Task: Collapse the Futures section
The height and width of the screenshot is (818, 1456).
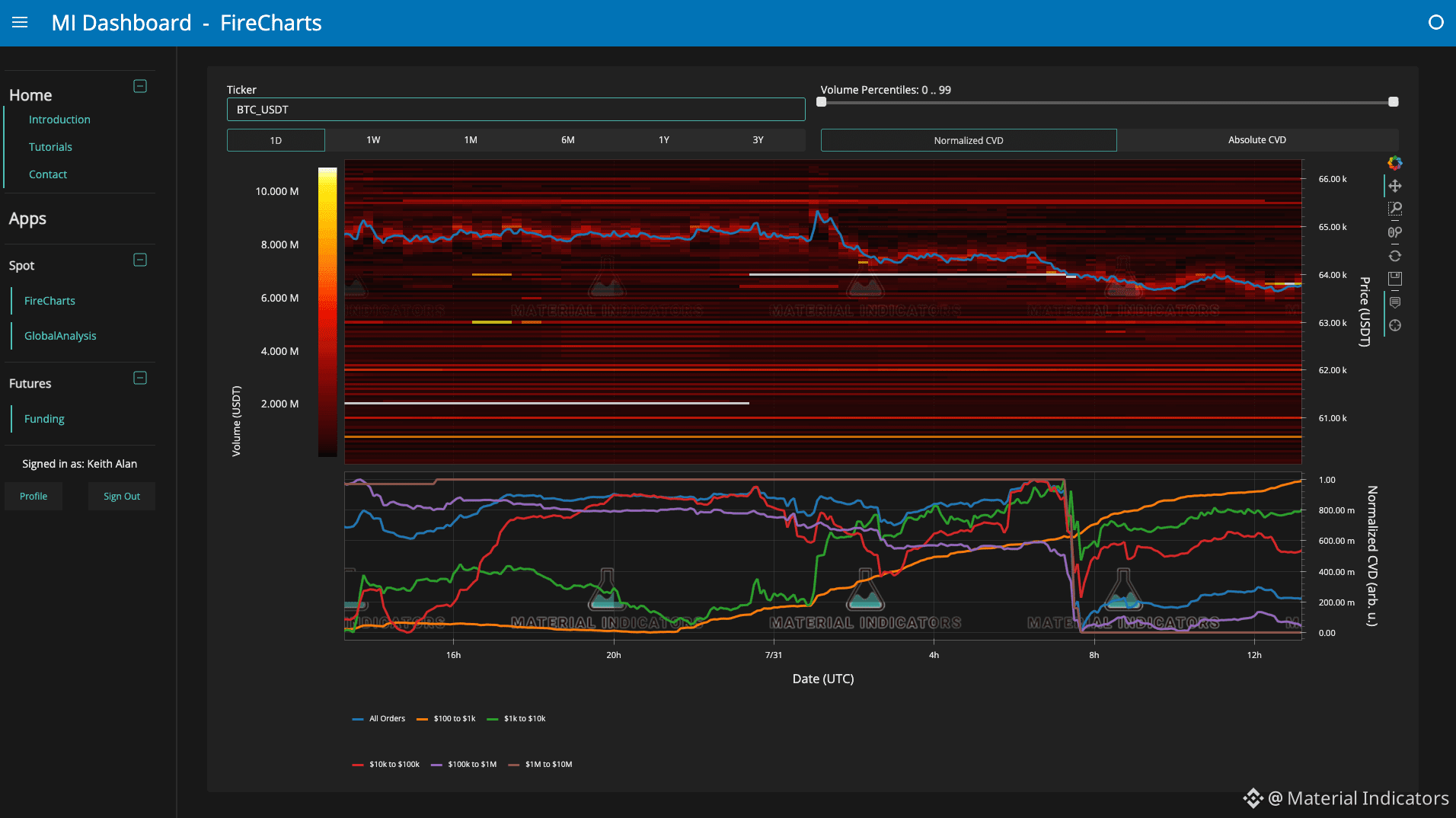Action: [x=140, y=378]
